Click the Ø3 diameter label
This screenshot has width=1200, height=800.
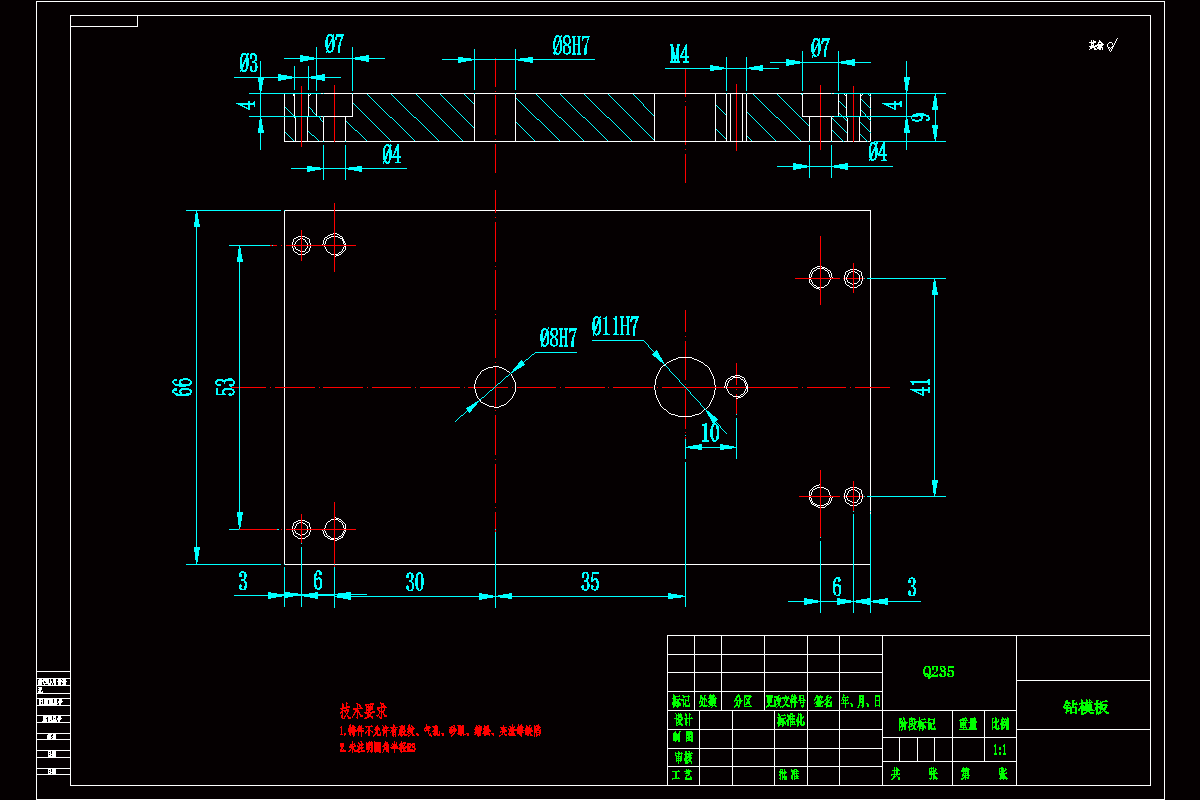(x=249, y=65)
